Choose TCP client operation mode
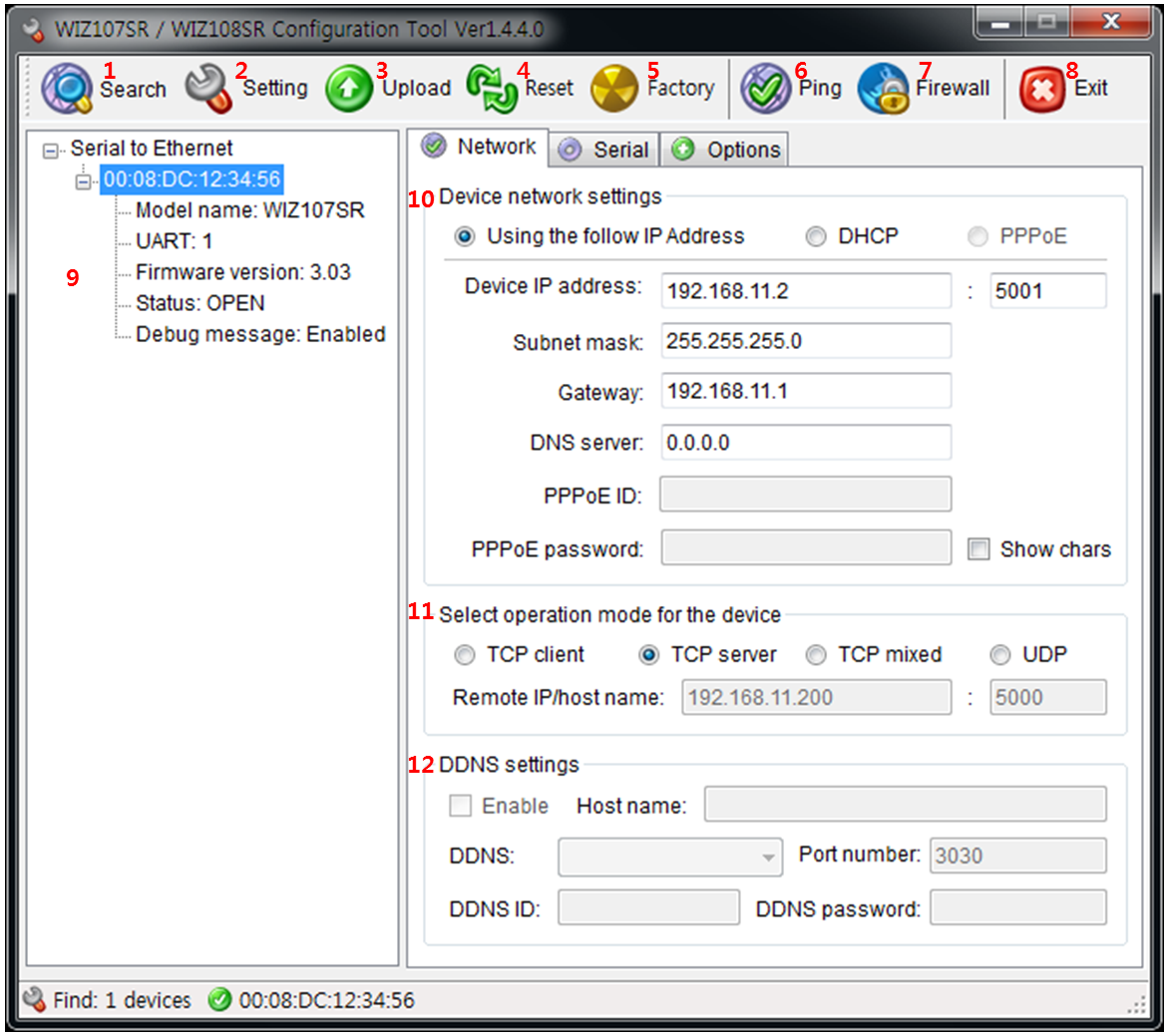The image size is (1170, 1036). point(464,655)
